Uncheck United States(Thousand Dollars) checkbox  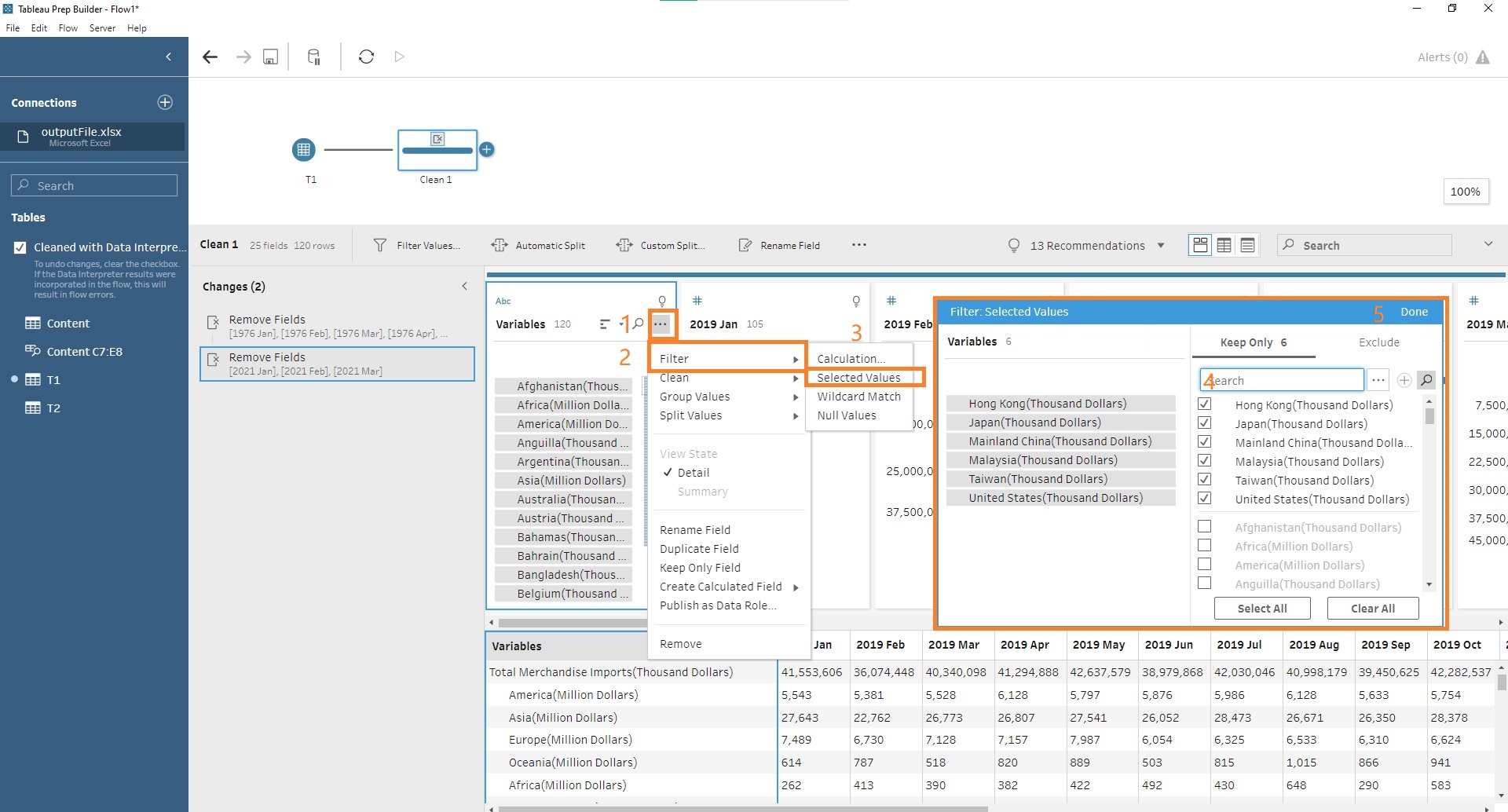(x=1204, y=498)
